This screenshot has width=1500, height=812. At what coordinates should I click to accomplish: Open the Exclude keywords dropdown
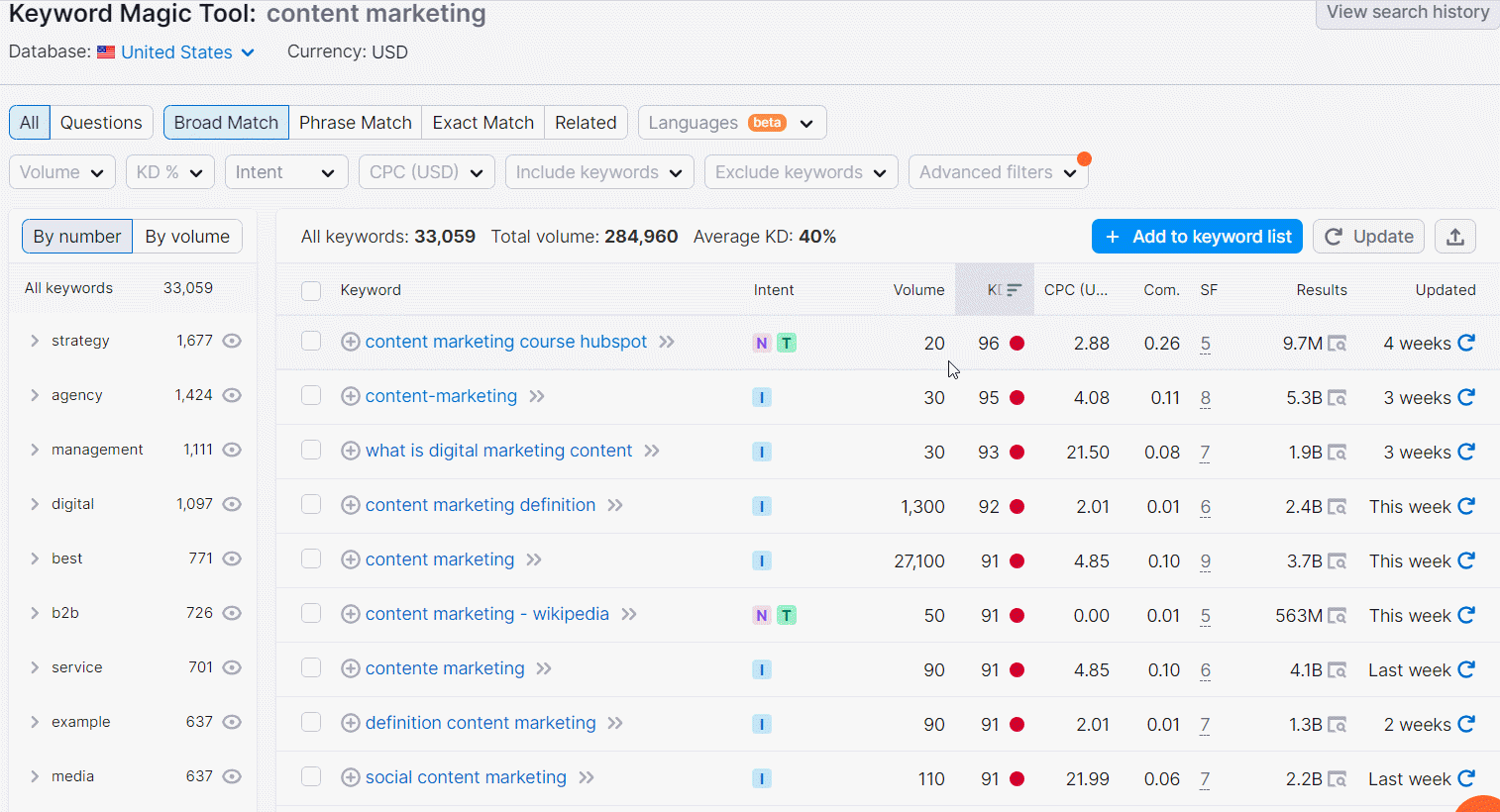802,172
